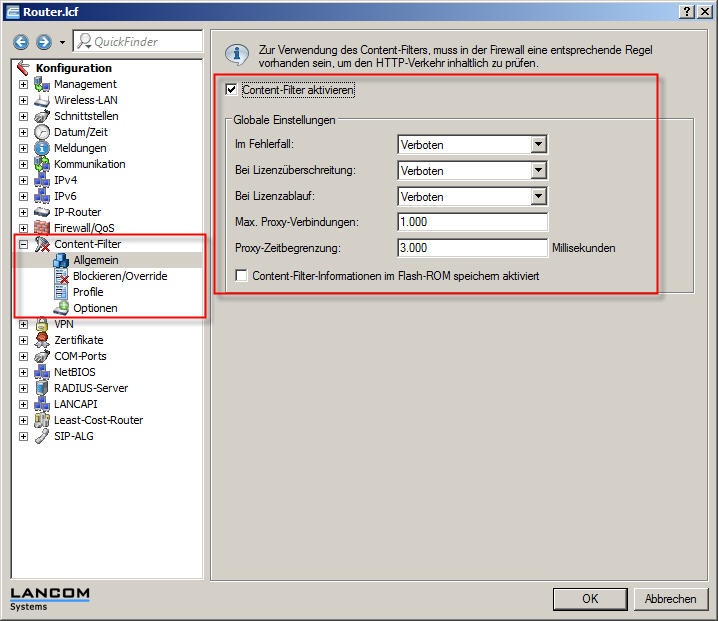Click the VPN padlock icon
This screenshot has height=621, width=718.
42,324
